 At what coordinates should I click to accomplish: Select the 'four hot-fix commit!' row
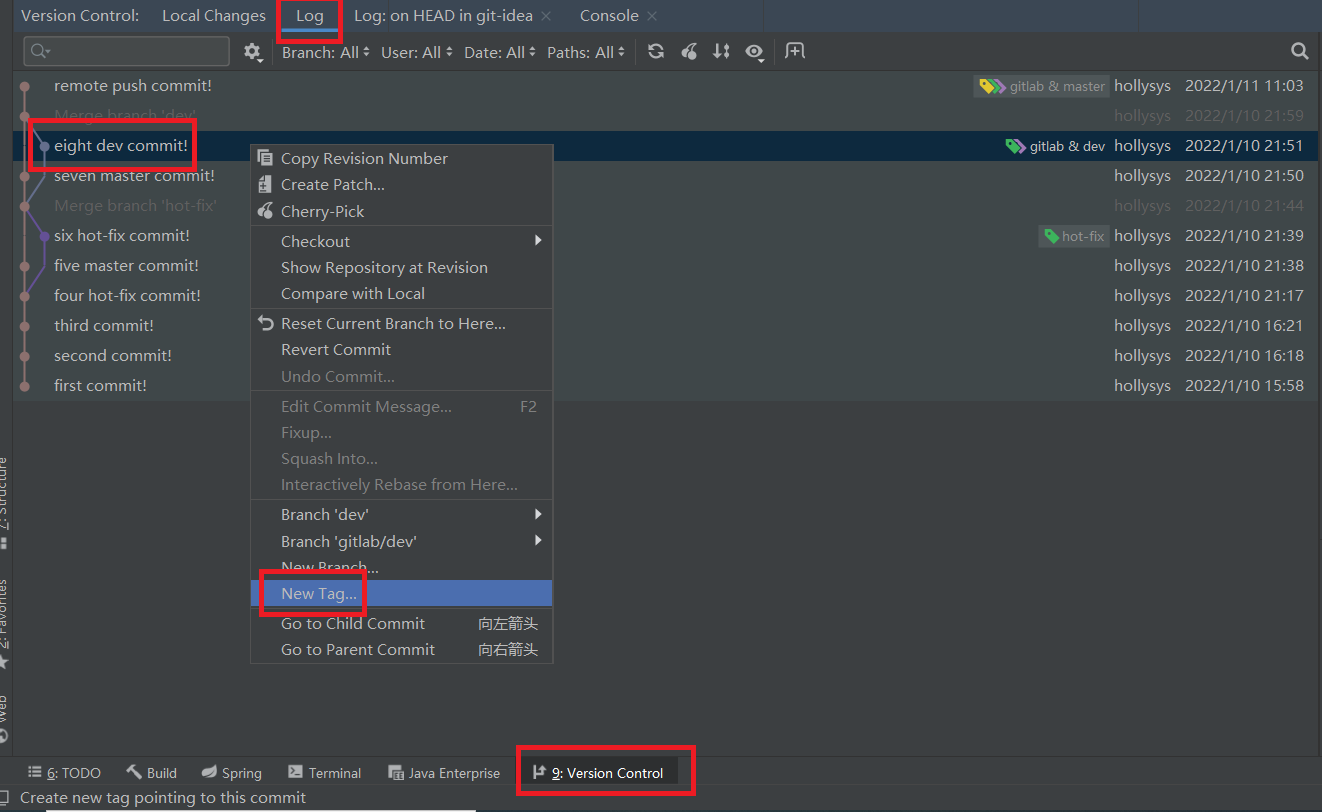[665, 296]
